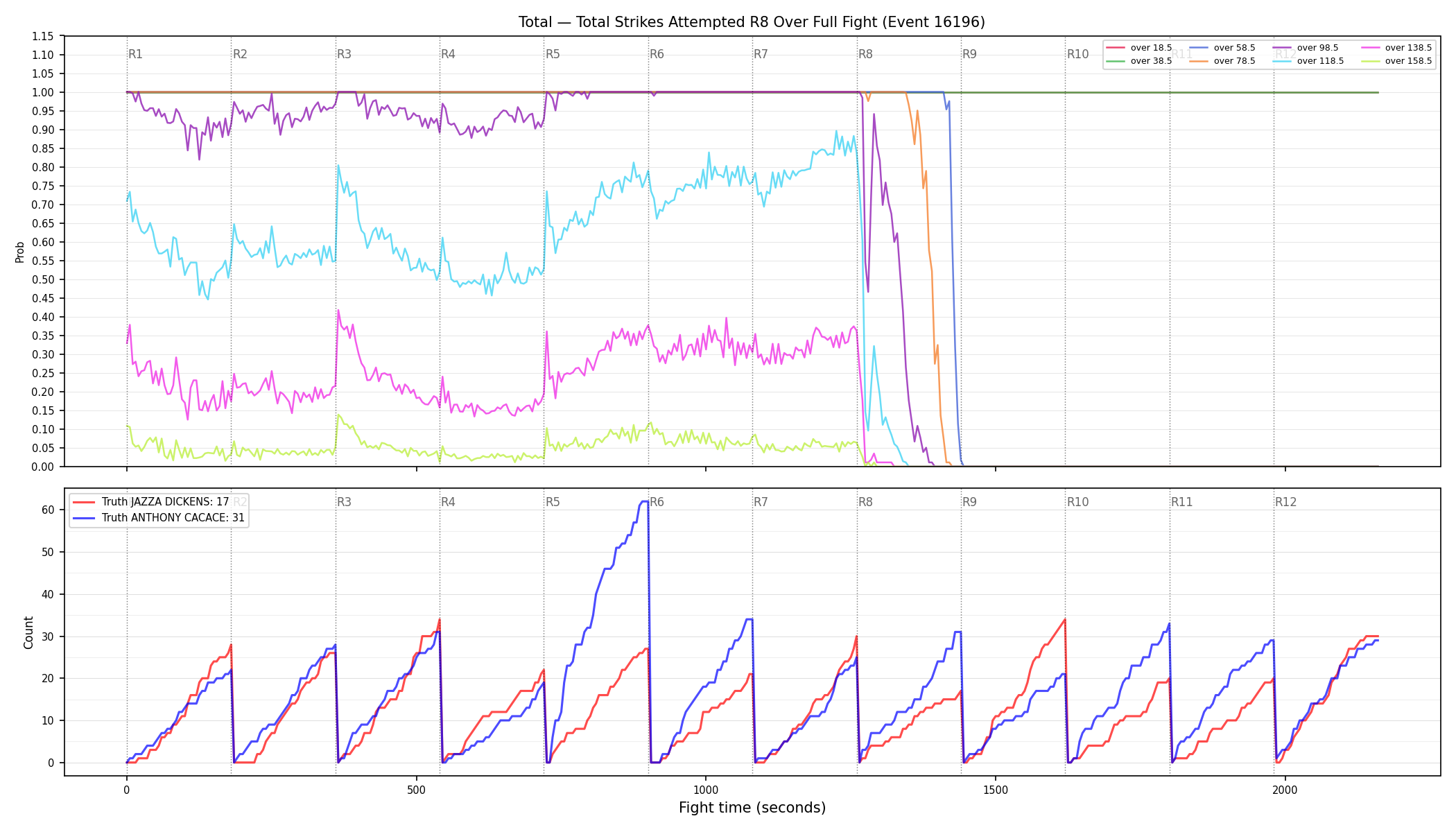Select the R3 label in the count chart

coord(344,502)
